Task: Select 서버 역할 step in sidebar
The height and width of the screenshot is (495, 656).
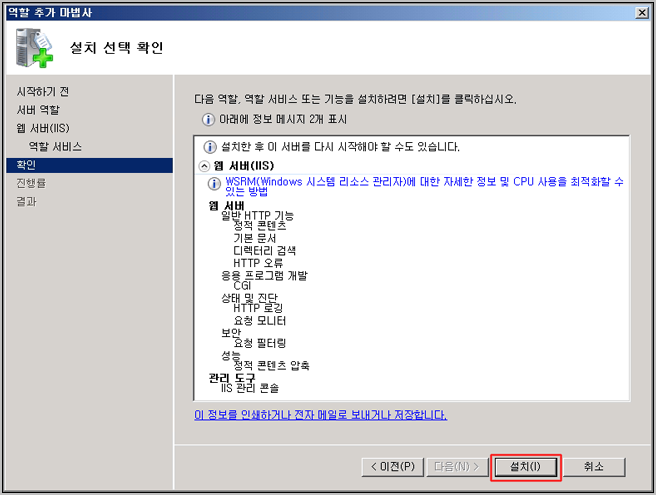Action: [38, 110]
